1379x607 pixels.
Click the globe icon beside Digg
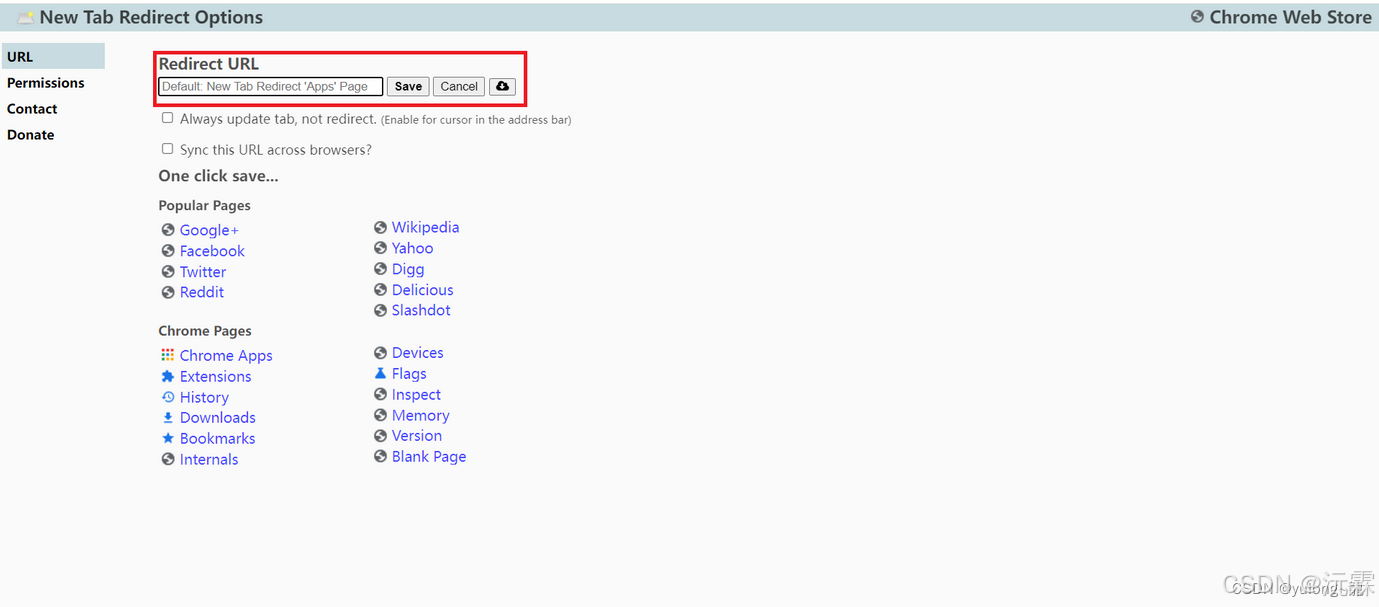pos(380,269)
